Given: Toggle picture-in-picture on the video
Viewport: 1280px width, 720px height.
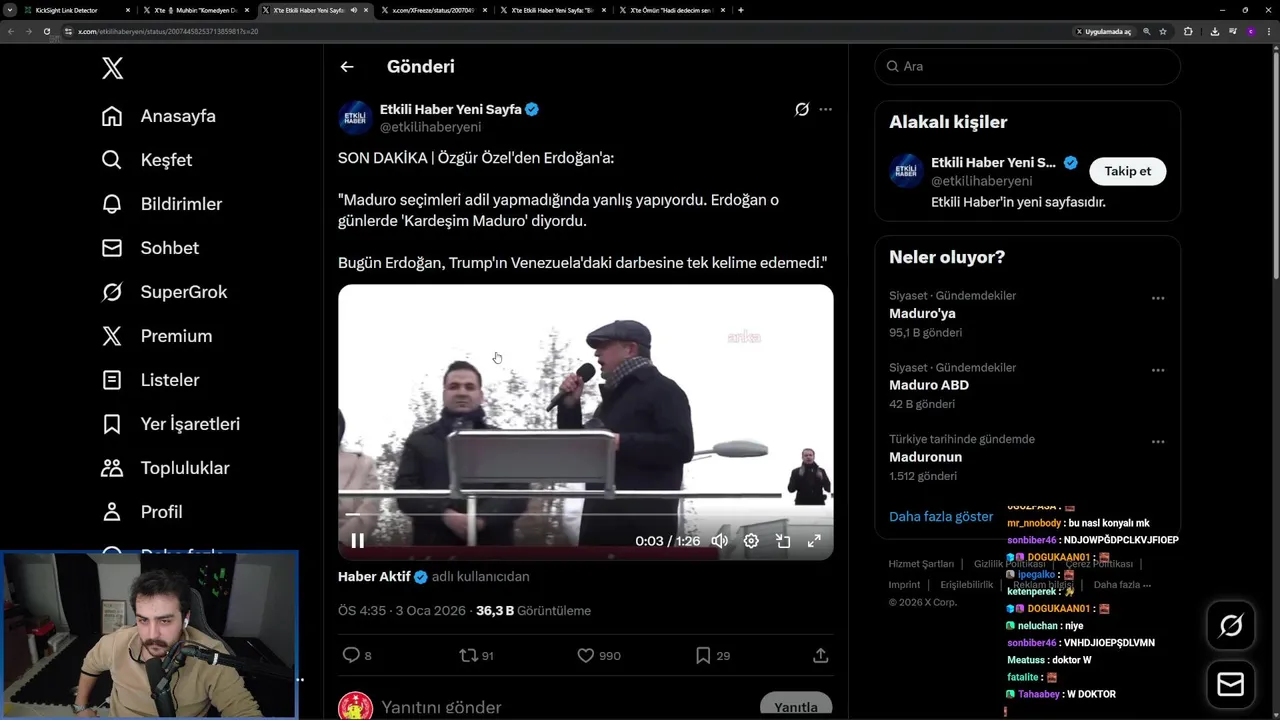Looking at the screenshot, I should click(783, 541).
